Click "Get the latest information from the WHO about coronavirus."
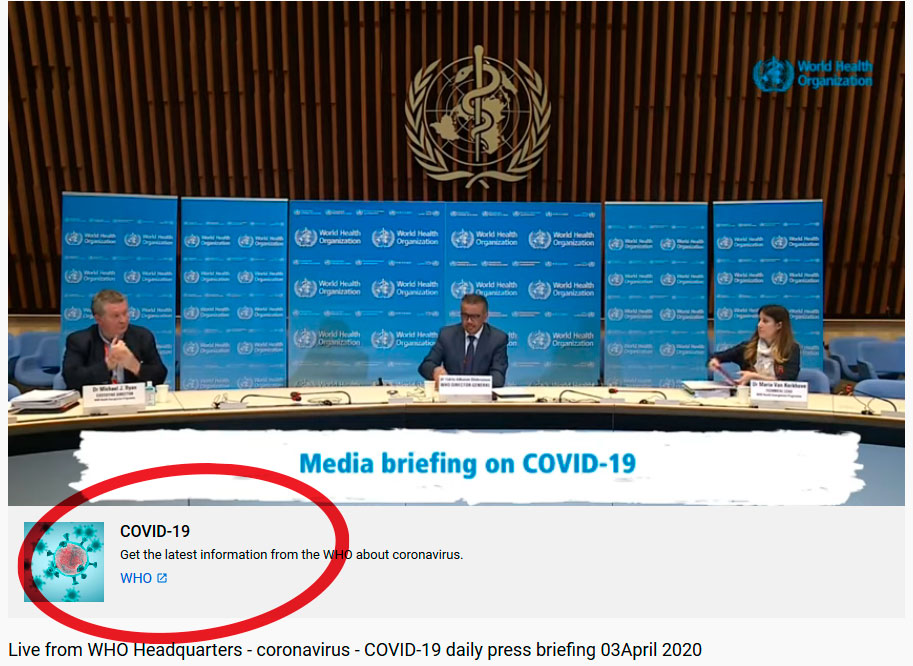The image size is (913, 666). point(292,555)
